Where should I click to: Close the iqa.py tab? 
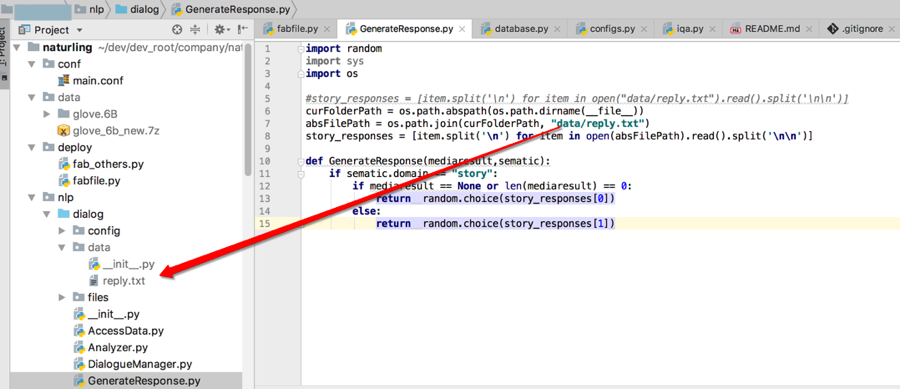[x=712, y=29]
